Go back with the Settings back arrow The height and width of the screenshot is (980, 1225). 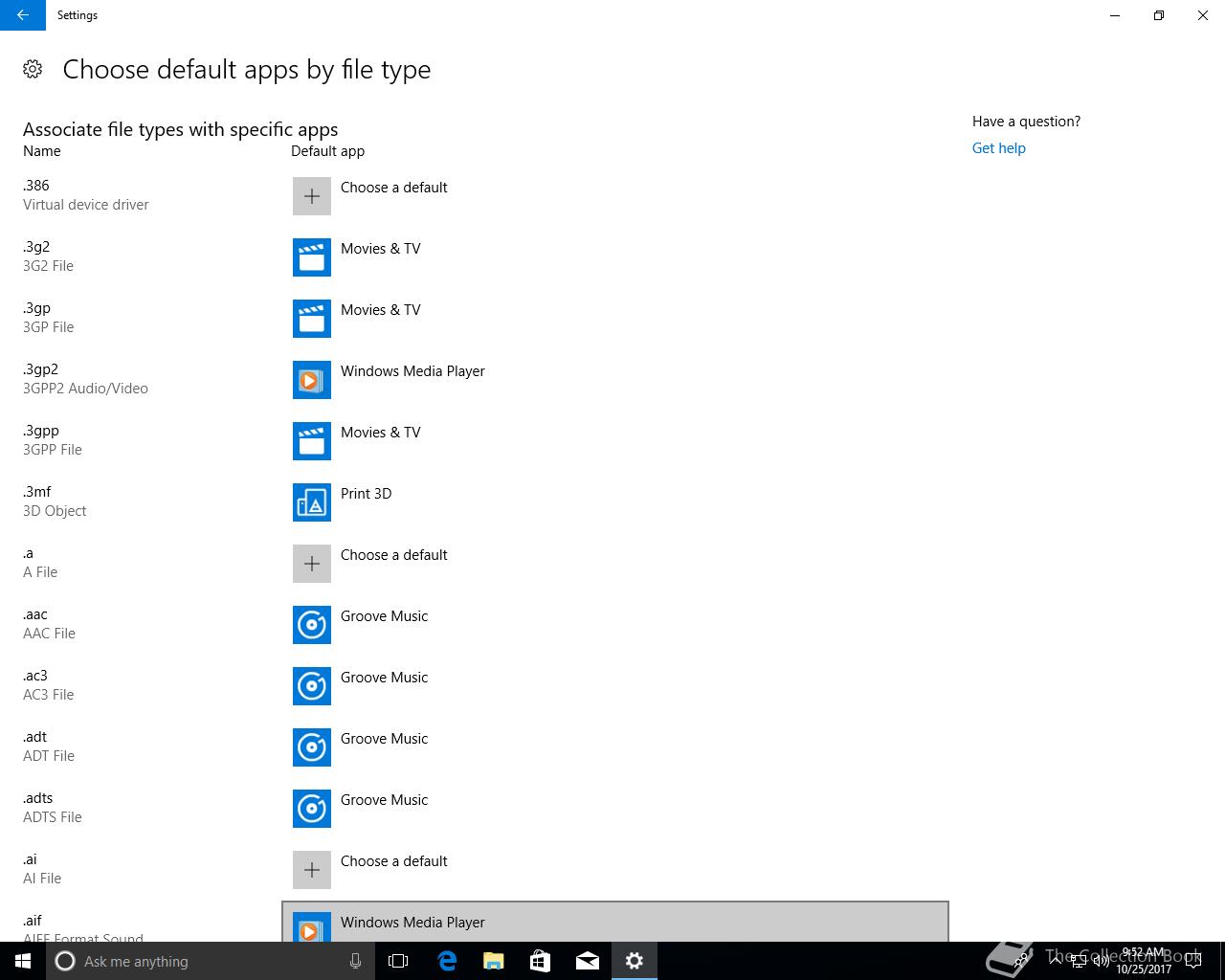pos(23,15)
